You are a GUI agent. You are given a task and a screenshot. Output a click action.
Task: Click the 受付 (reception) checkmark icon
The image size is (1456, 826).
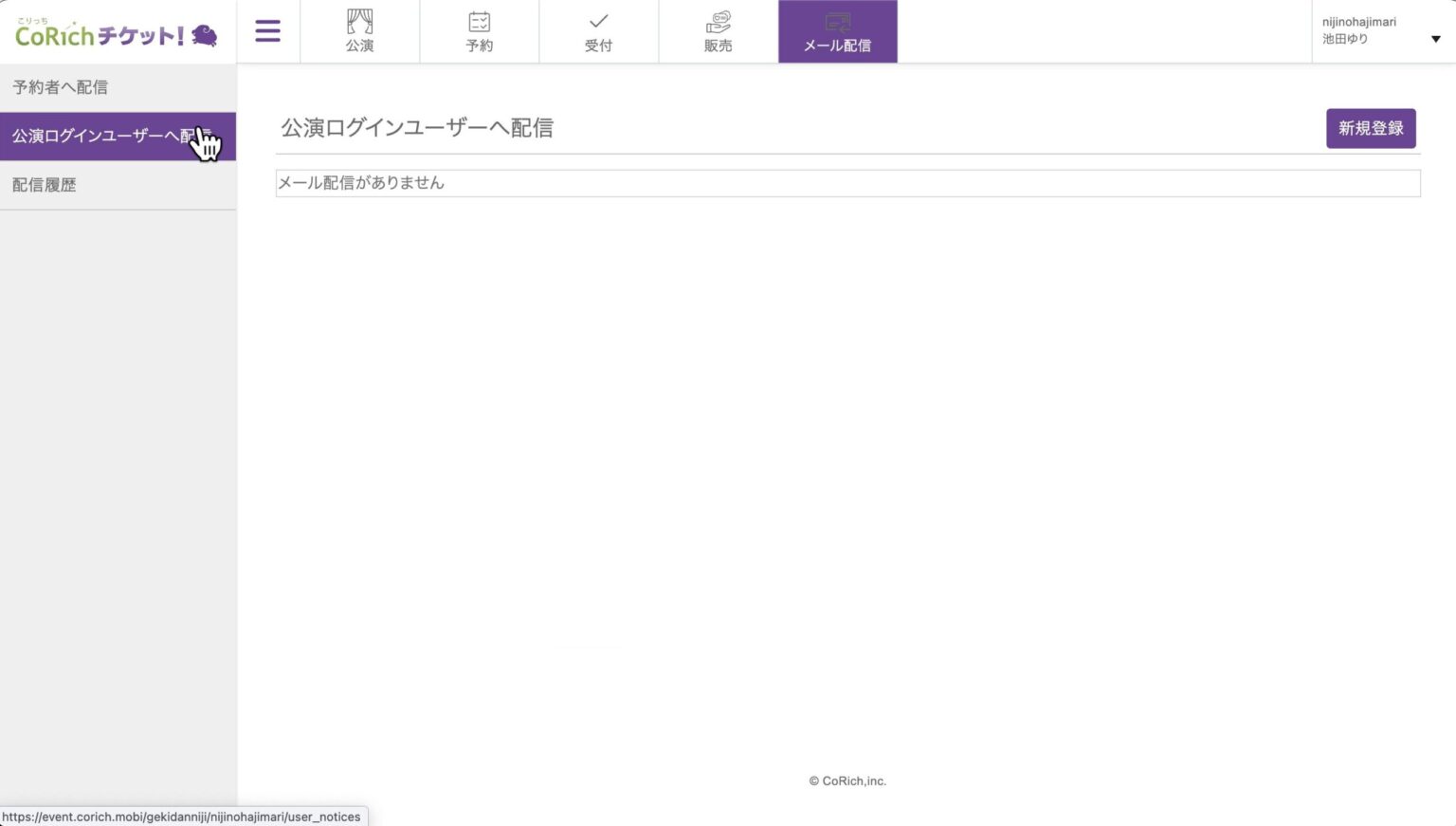point(598,31)
